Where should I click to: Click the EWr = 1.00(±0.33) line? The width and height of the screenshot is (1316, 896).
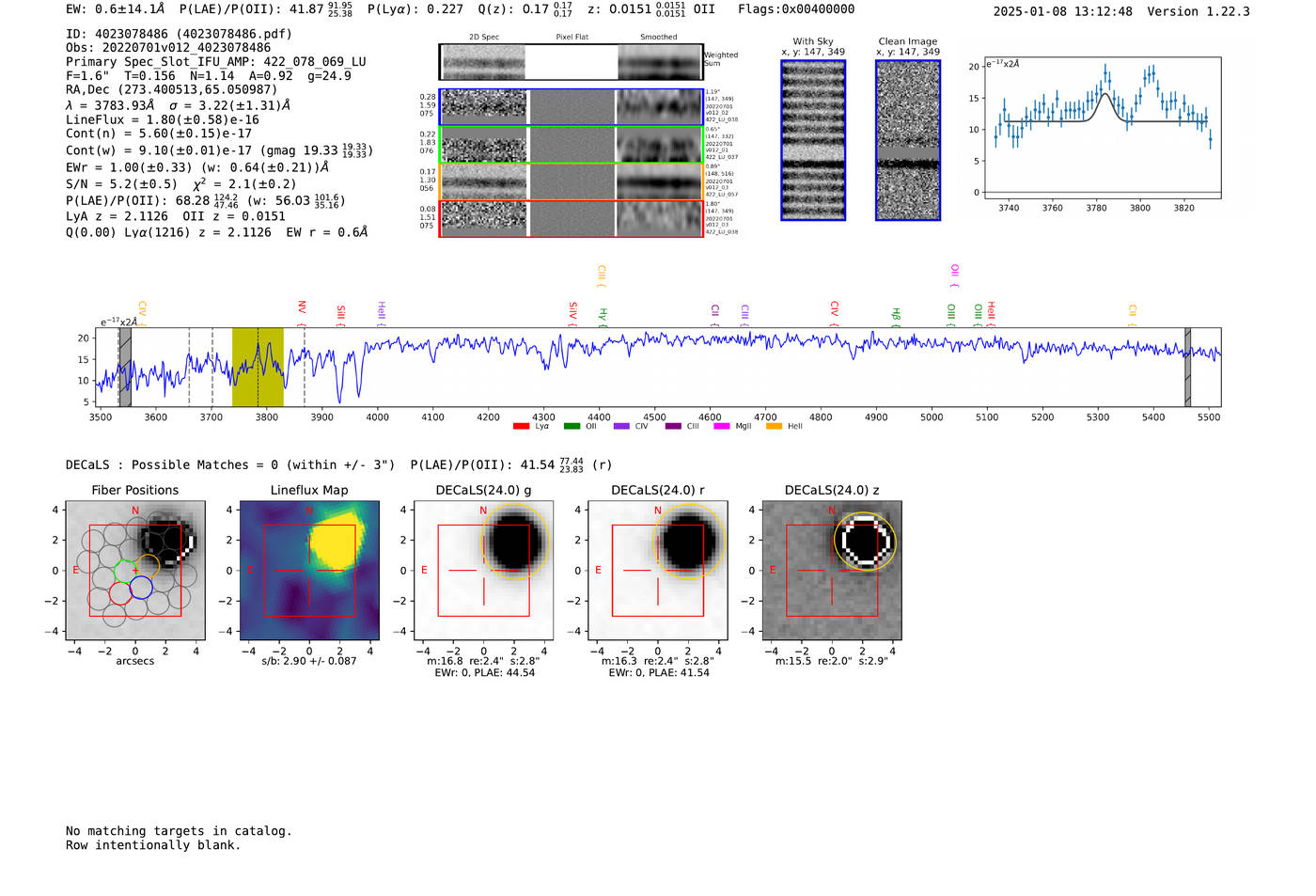click(197, 167)
